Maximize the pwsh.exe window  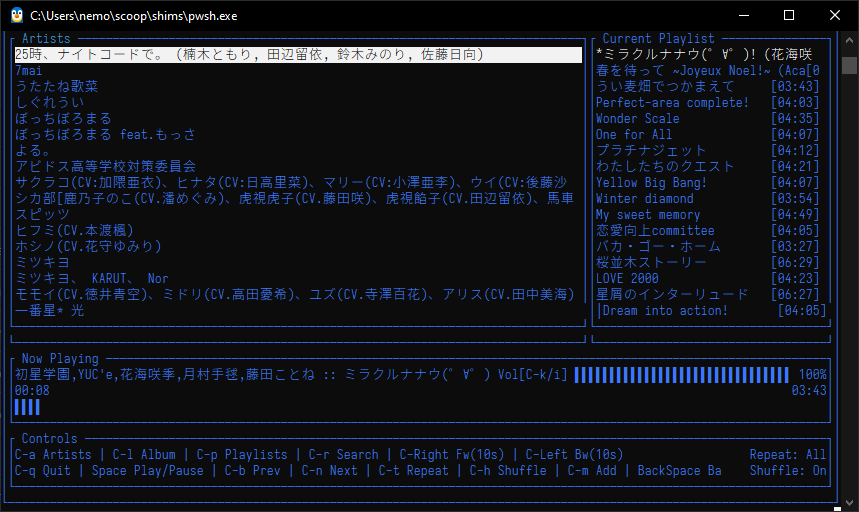click(789, 15)
